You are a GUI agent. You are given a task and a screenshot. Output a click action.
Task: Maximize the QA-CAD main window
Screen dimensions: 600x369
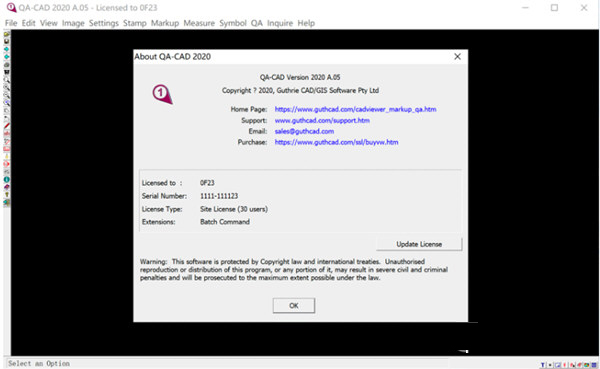[x=554, y=8]
